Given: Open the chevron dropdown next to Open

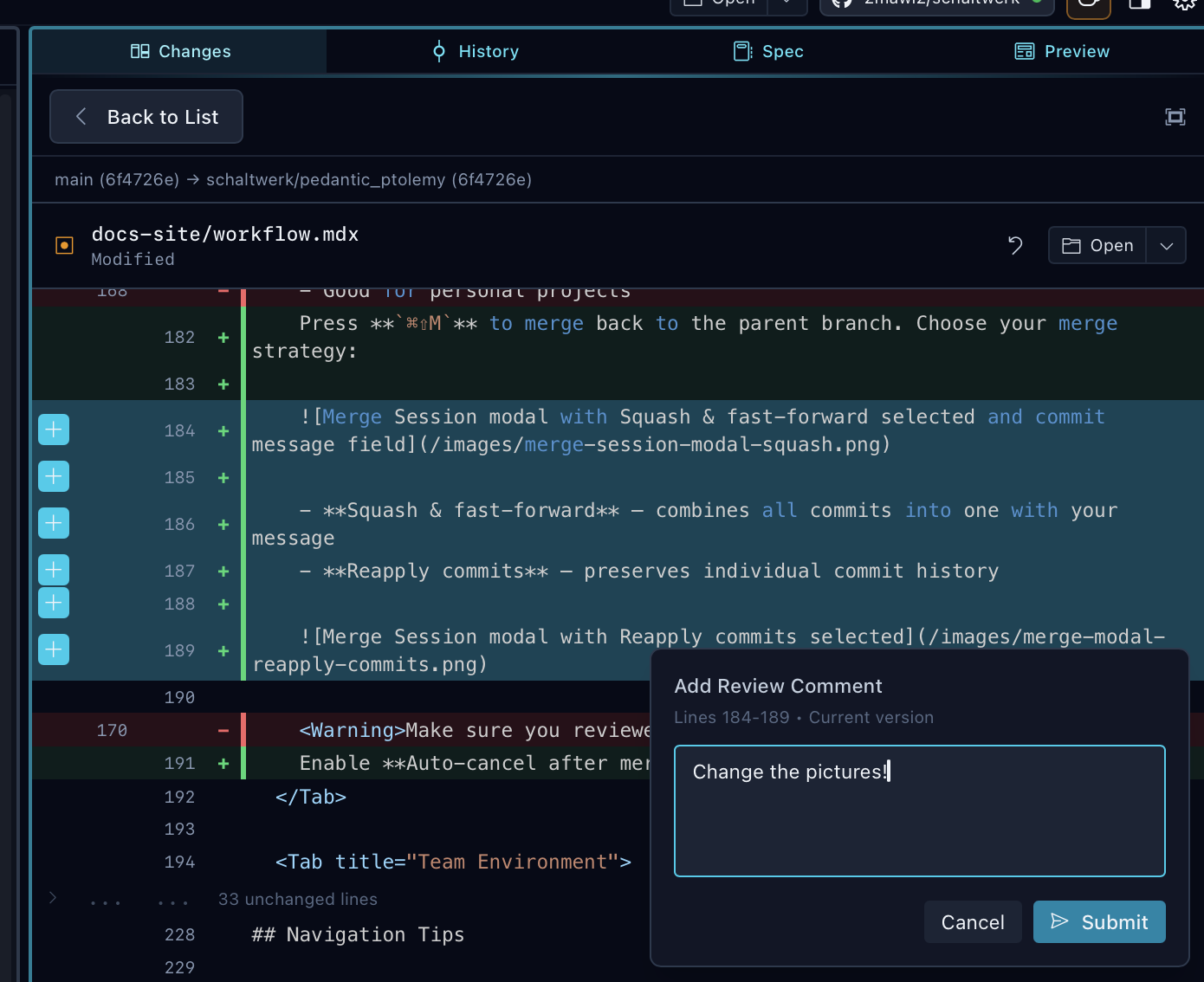Looking at the screenshot, I should [x=1166, y=245].
